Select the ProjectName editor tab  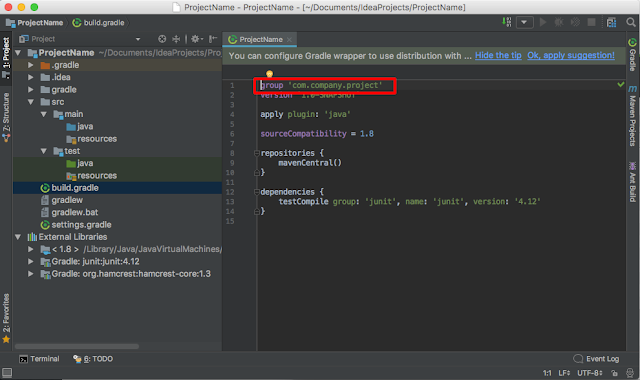point(260,39)
